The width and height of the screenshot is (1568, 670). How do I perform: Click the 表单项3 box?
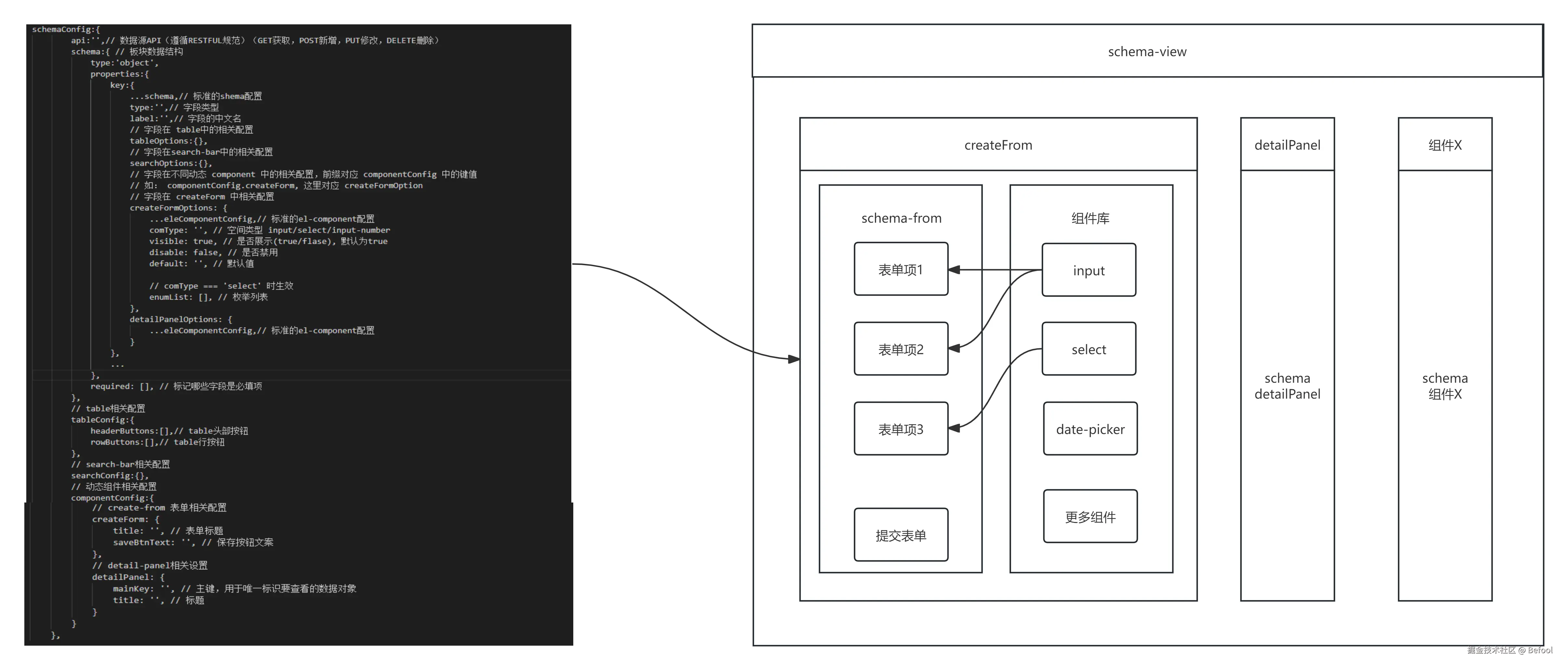click(900, 429)
